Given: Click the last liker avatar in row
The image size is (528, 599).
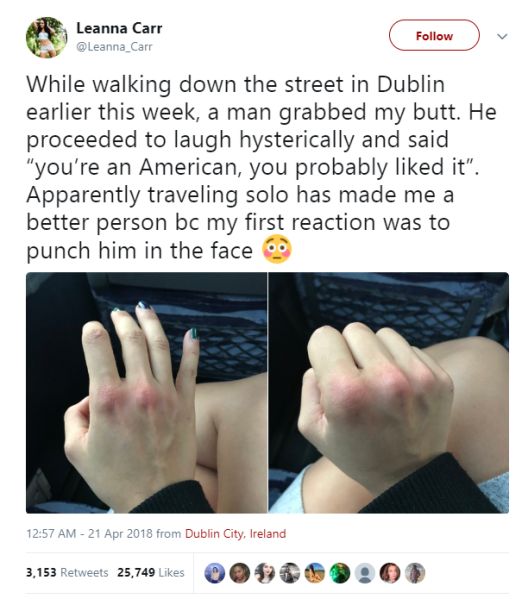Looking at the screenshot, I should [415, 573].
